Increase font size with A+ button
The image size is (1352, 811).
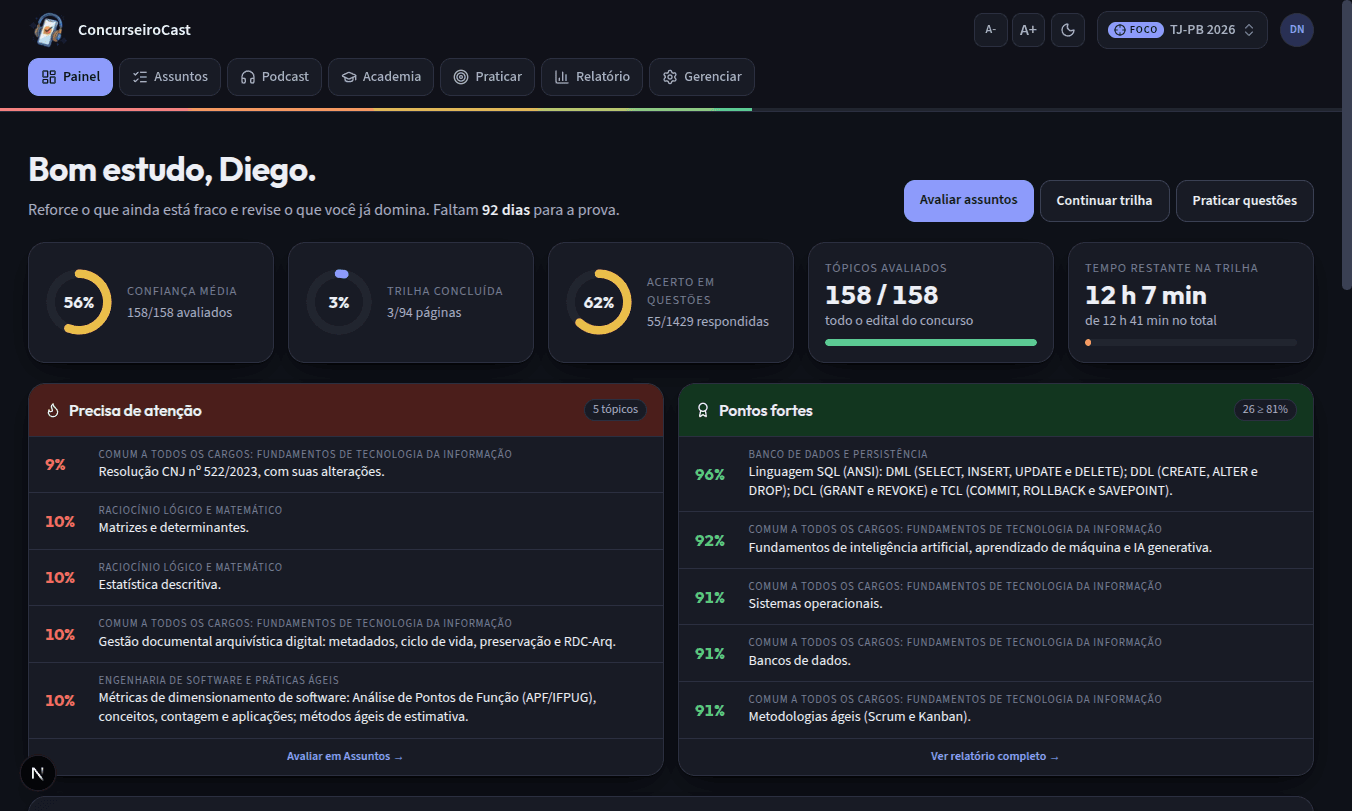pos(1028,30)
